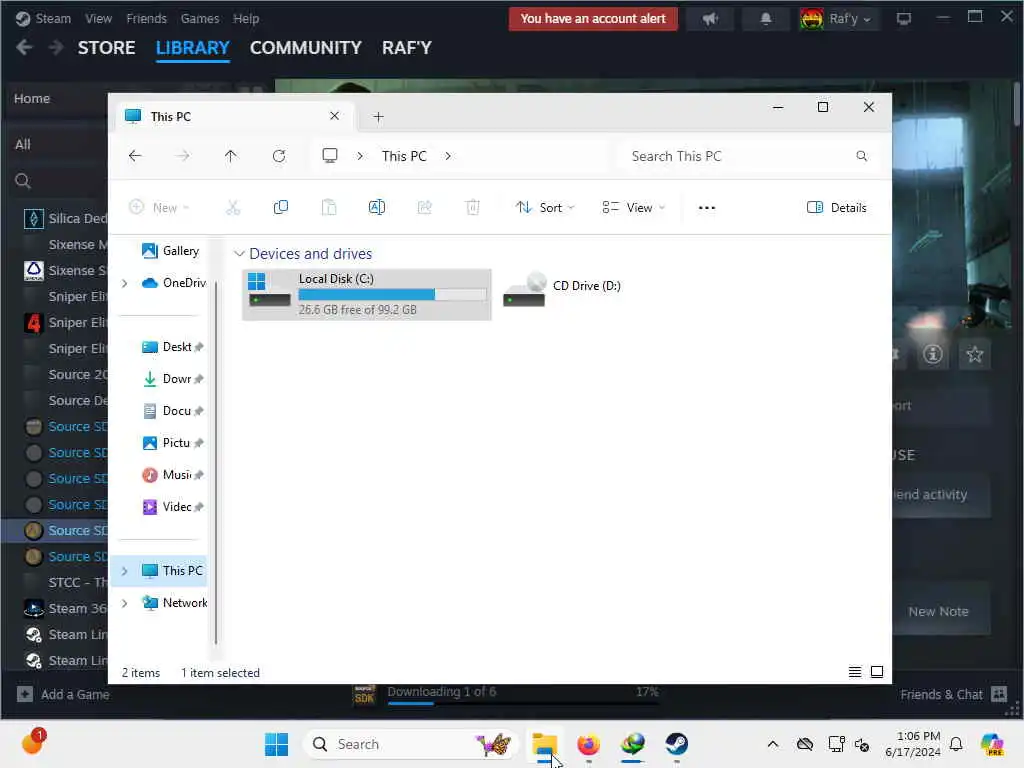Select the Local Disk (C:) drive
1024x768 pixels.
pyautogui.click(x=366, y=294)
